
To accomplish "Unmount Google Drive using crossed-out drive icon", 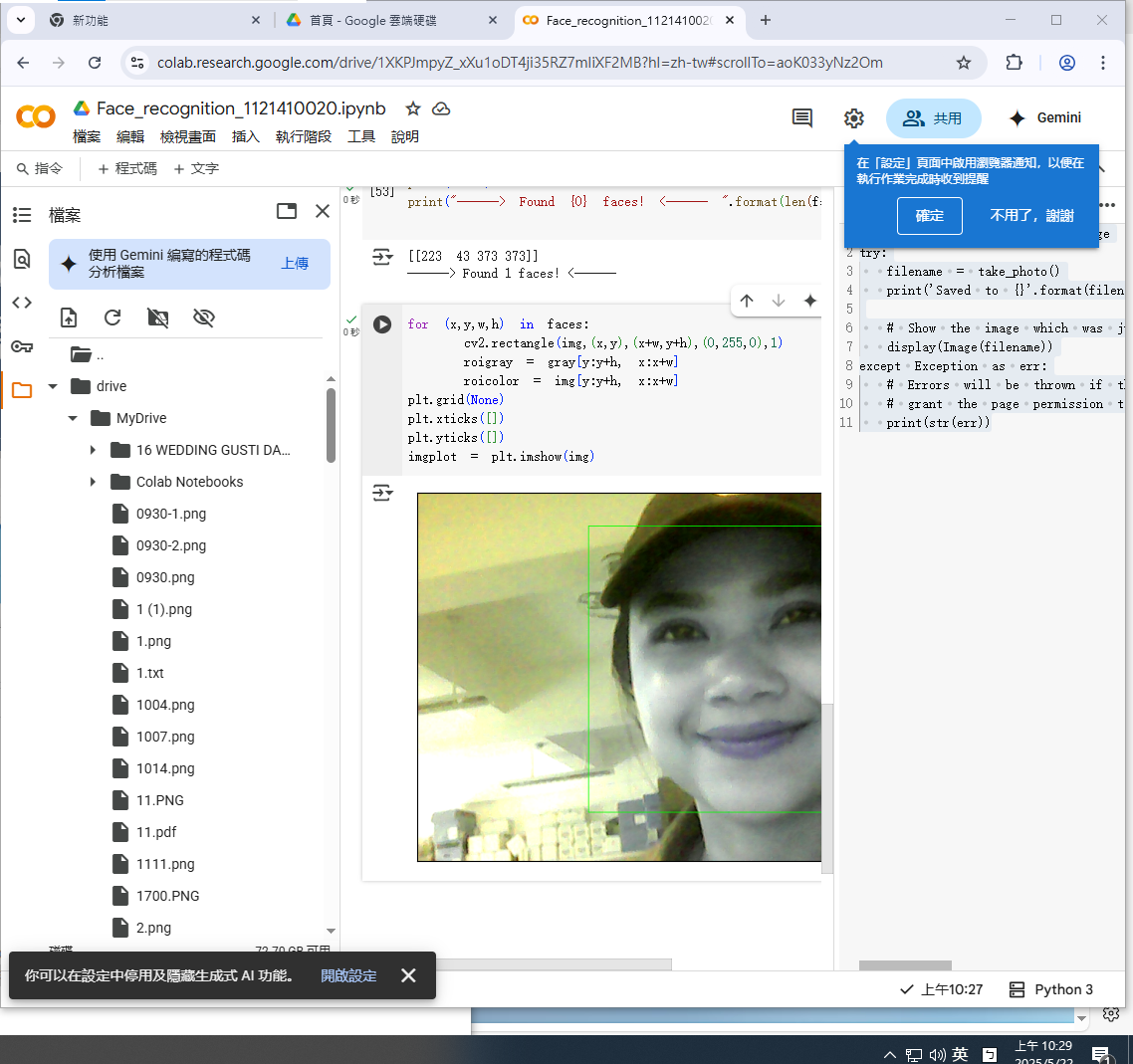I will coord(157,318).
